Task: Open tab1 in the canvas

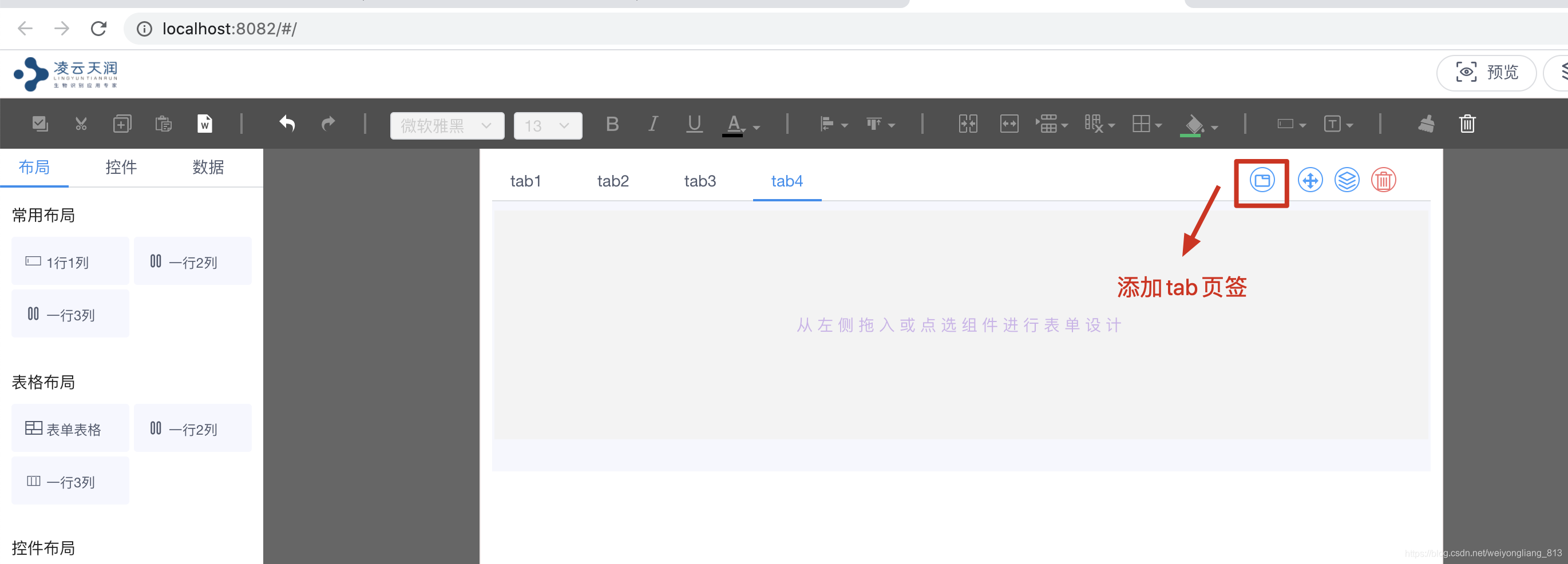Action: pyautogui.click(x=525, y=181)
